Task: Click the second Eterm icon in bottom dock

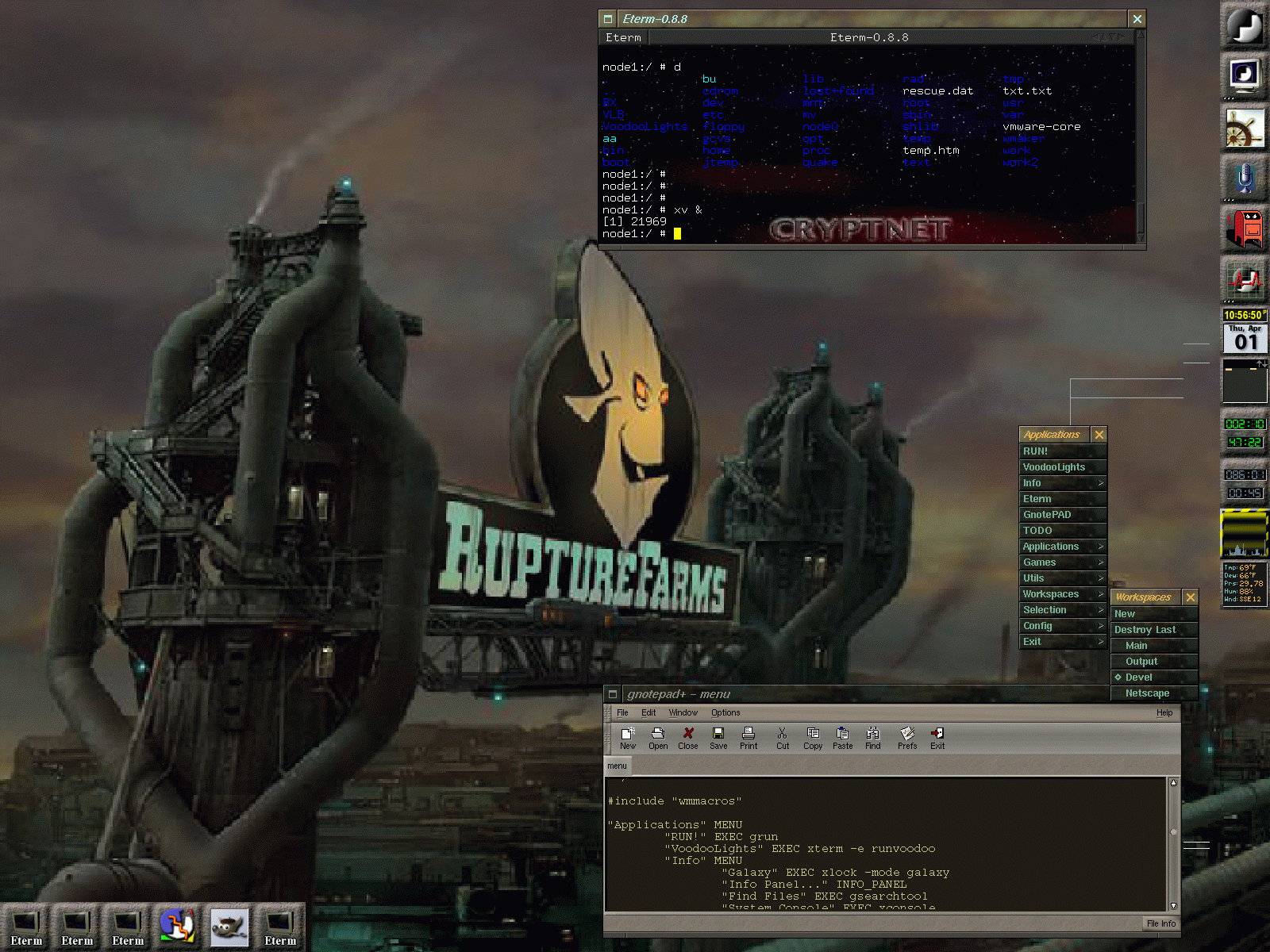Action: tap(77, 927)
